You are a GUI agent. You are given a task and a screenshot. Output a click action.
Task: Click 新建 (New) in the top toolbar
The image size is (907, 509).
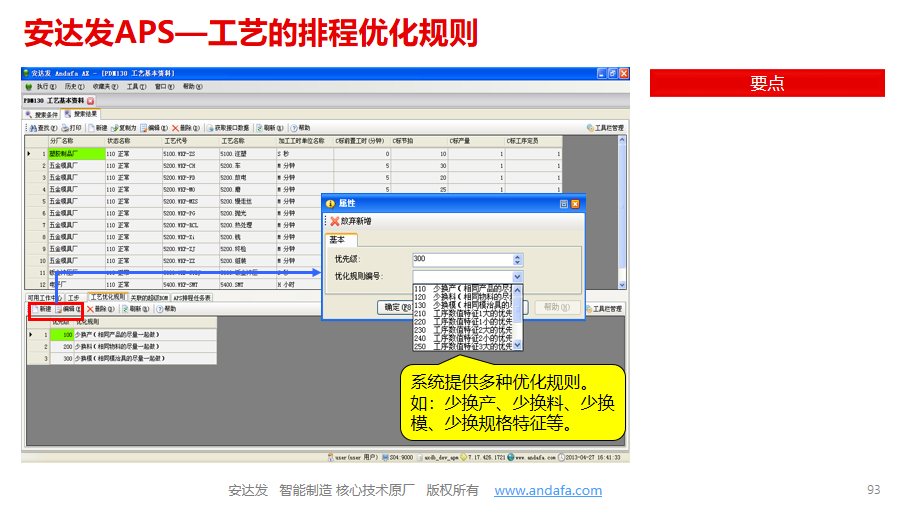tap(97, 128)
